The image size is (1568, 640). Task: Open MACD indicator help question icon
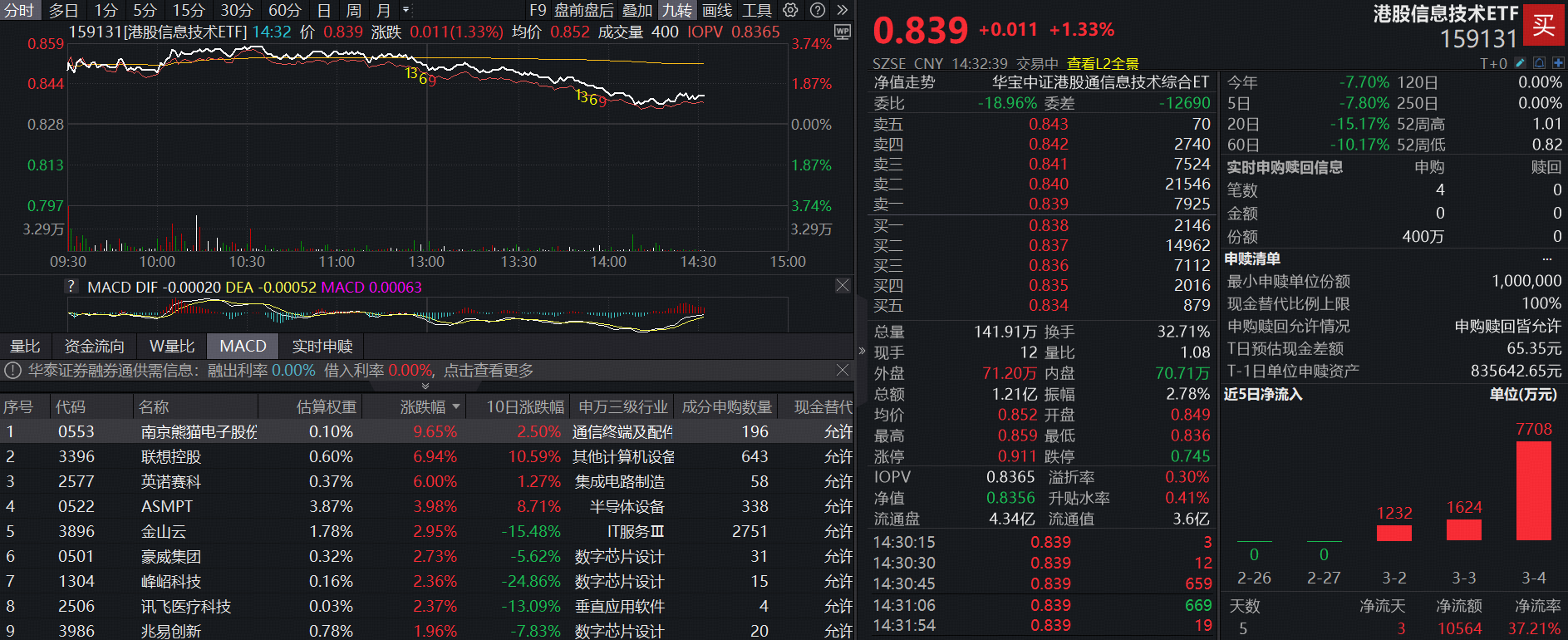pyautogui.click(x=72, y=287)
